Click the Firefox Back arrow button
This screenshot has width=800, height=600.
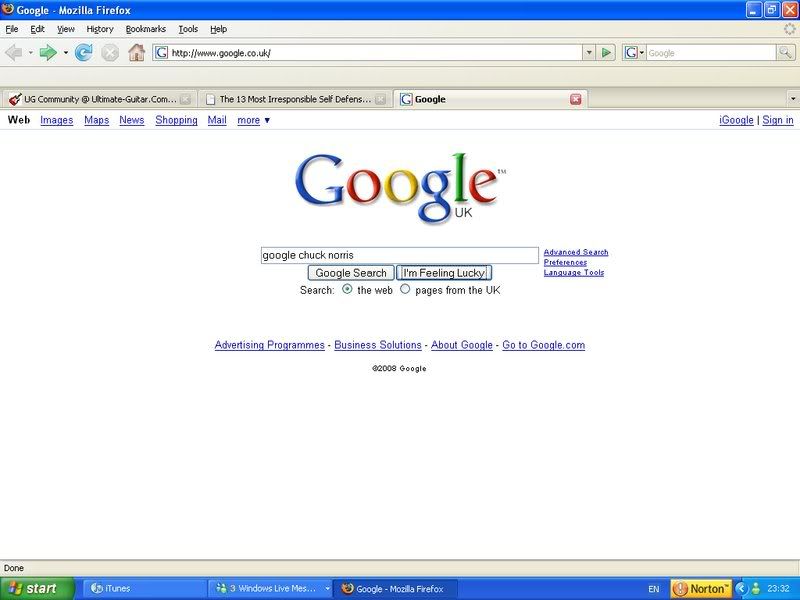(14, 53)
